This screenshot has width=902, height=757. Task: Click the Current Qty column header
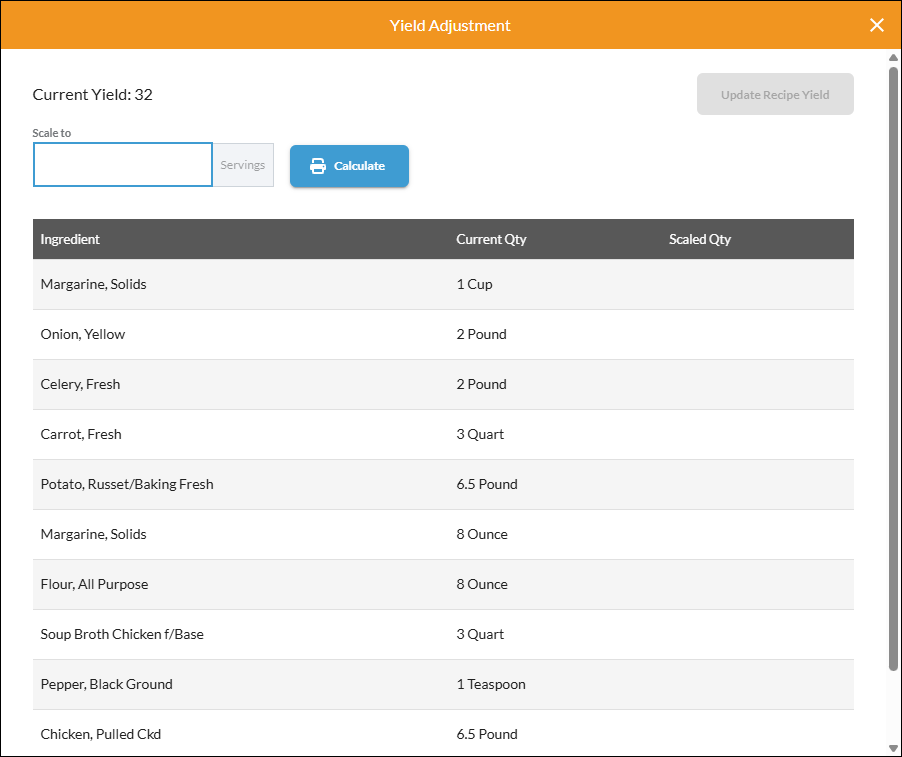click(x=491, y=239)
